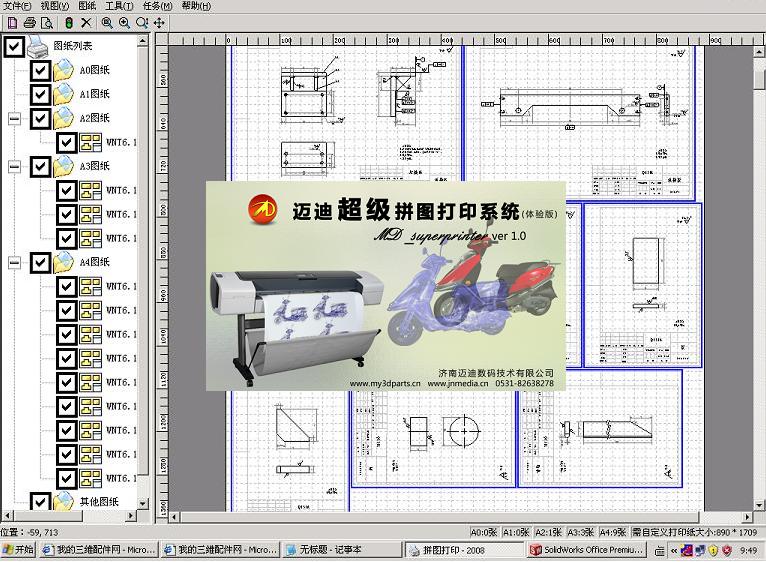Open the 视图(V) menu
This screenshot has width=766, height=562.
(55, 6)
